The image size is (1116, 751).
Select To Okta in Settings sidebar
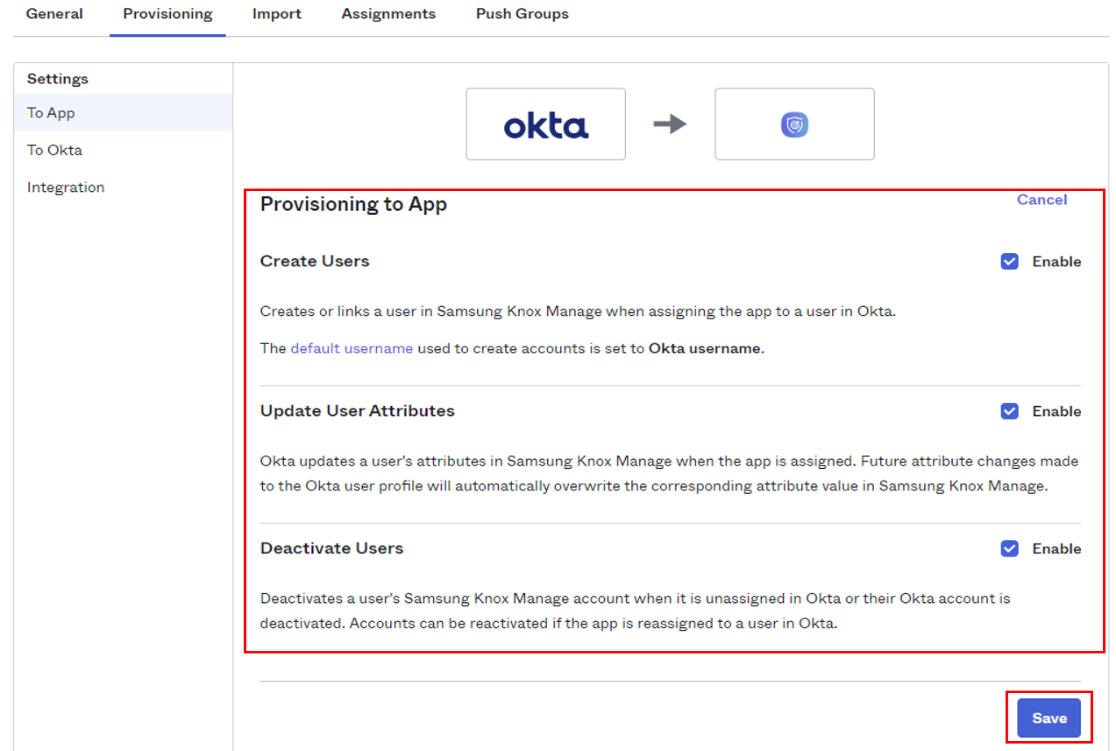54,150
